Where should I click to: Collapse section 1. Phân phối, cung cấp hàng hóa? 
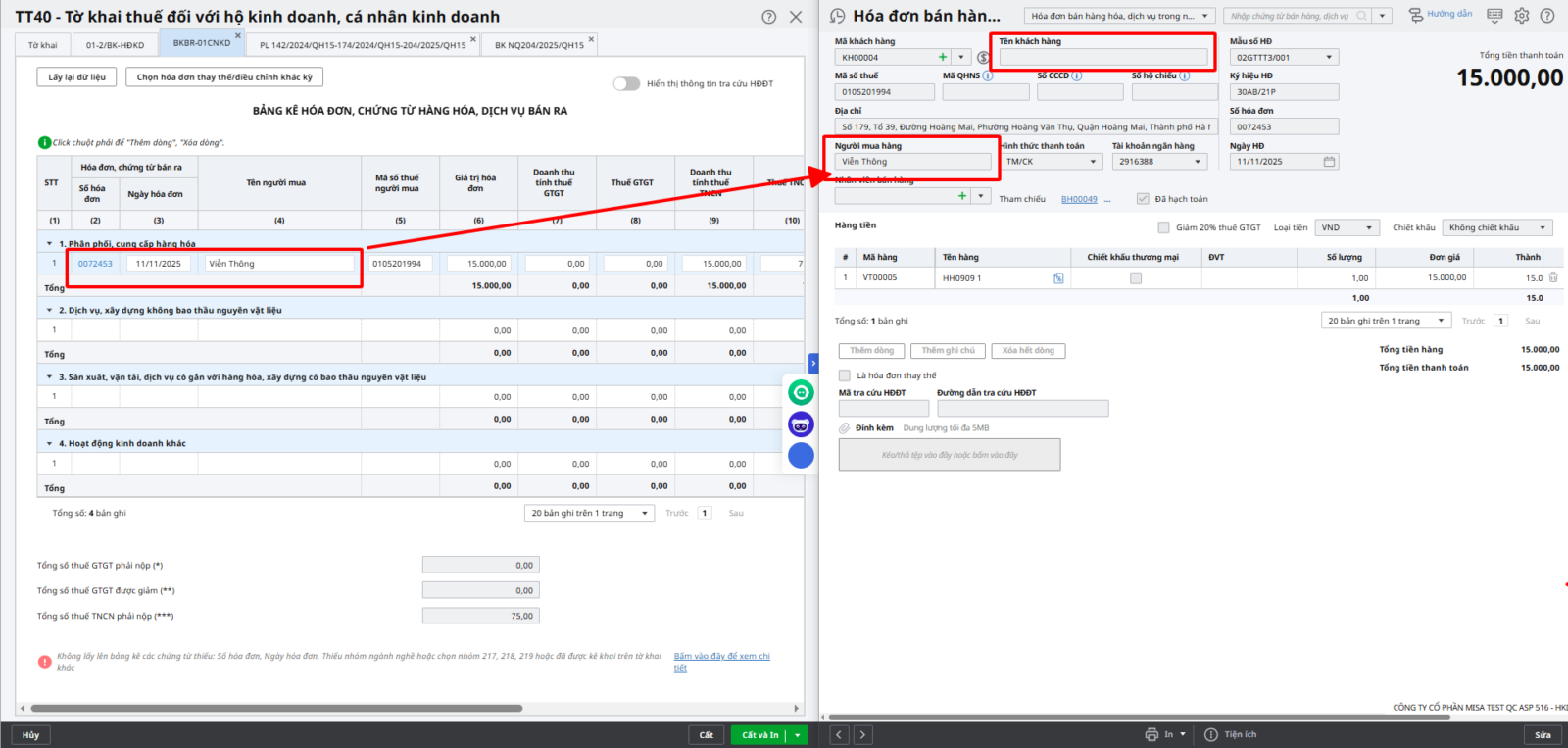click(50, 244)
